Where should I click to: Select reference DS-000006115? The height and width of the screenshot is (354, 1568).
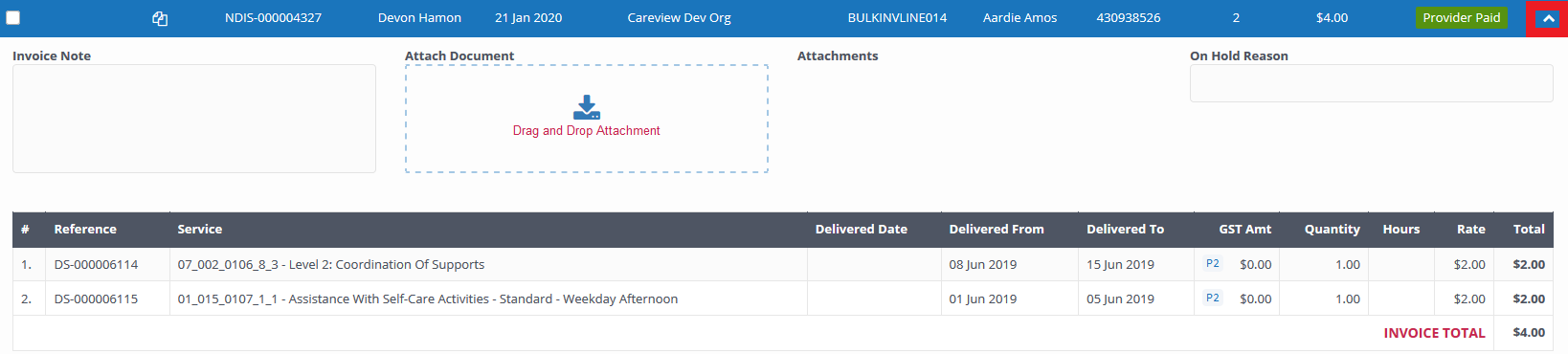click(x=96, y=299)
